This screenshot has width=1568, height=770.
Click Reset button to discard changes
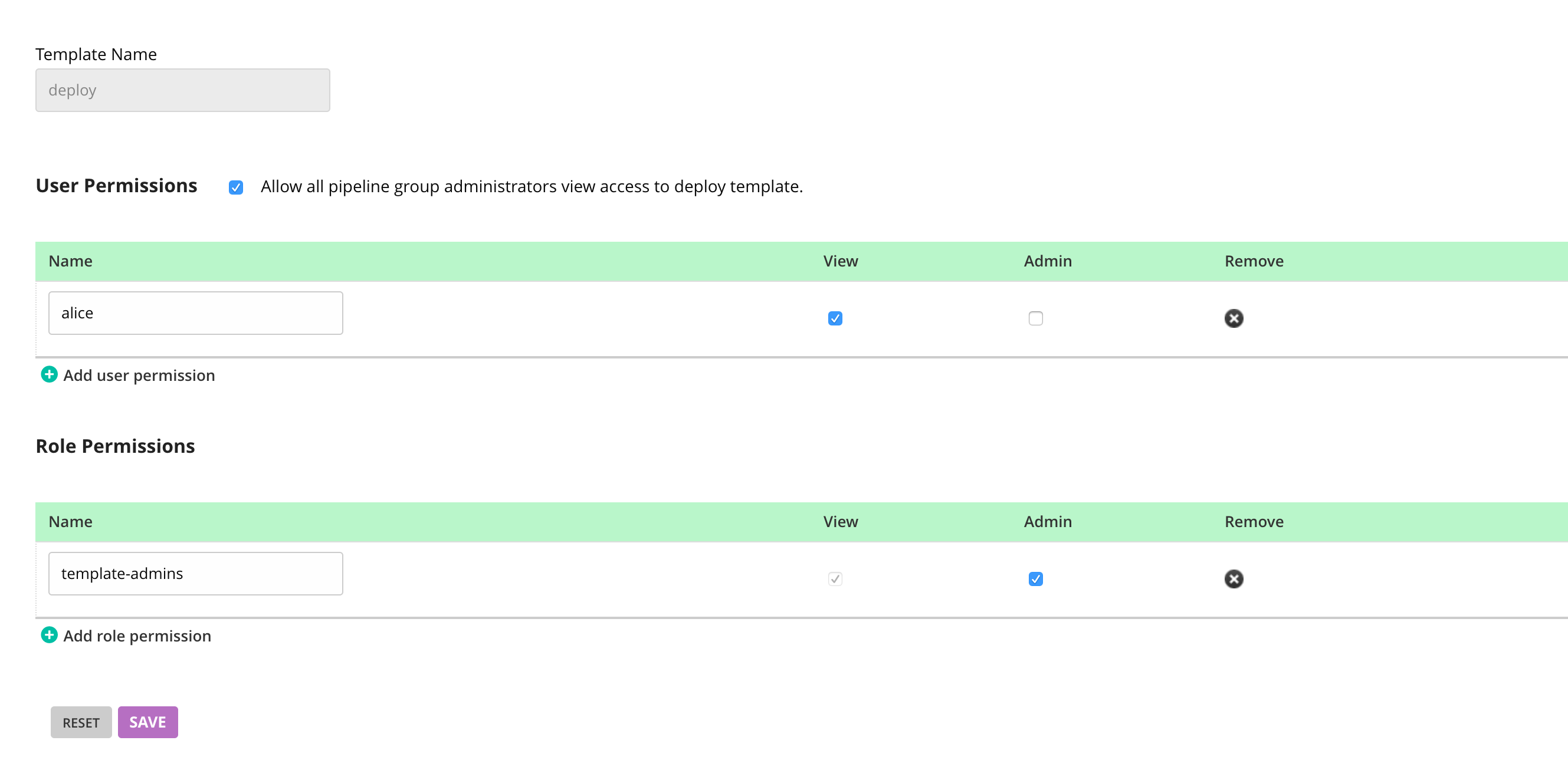[81, 722]
